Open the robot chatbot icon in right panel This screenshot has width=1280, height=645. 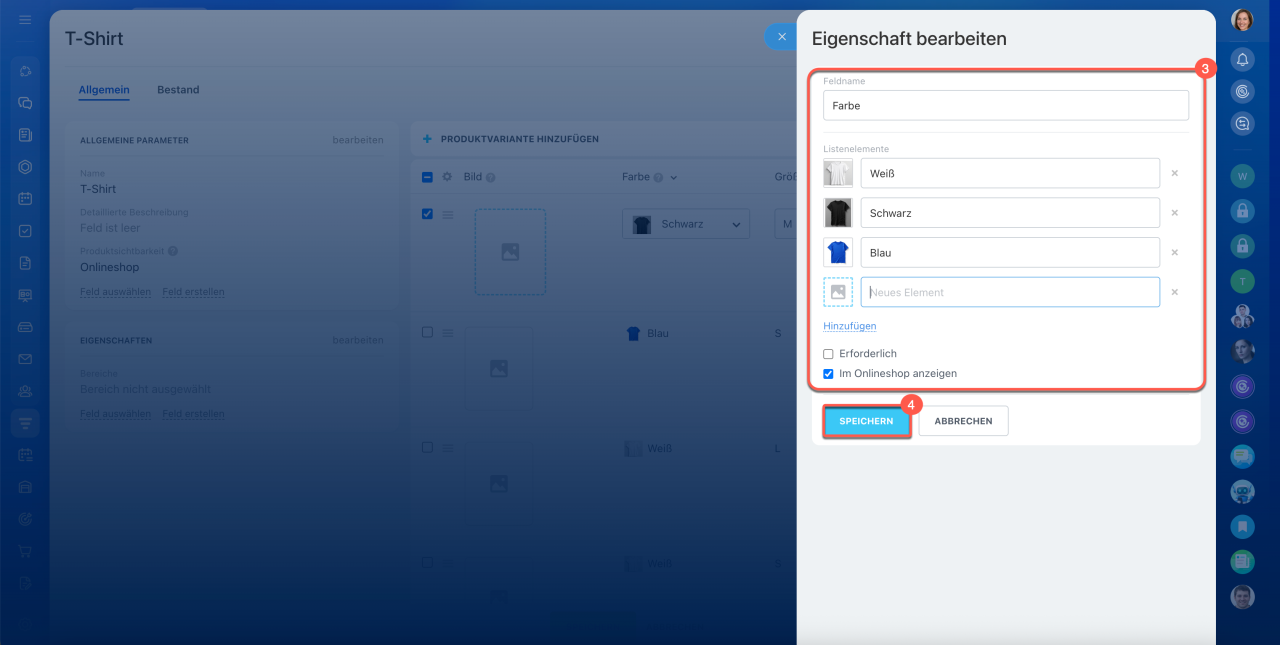1242,491
